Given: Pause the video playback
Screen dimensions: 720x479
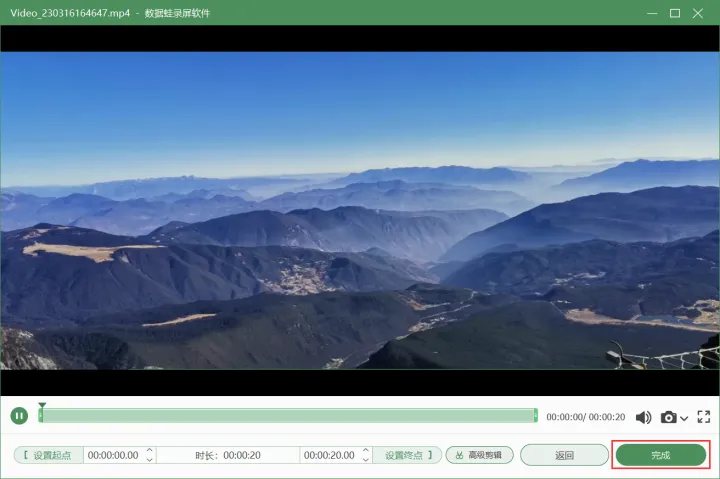Looking at the screenshot, I should point(19,416).
